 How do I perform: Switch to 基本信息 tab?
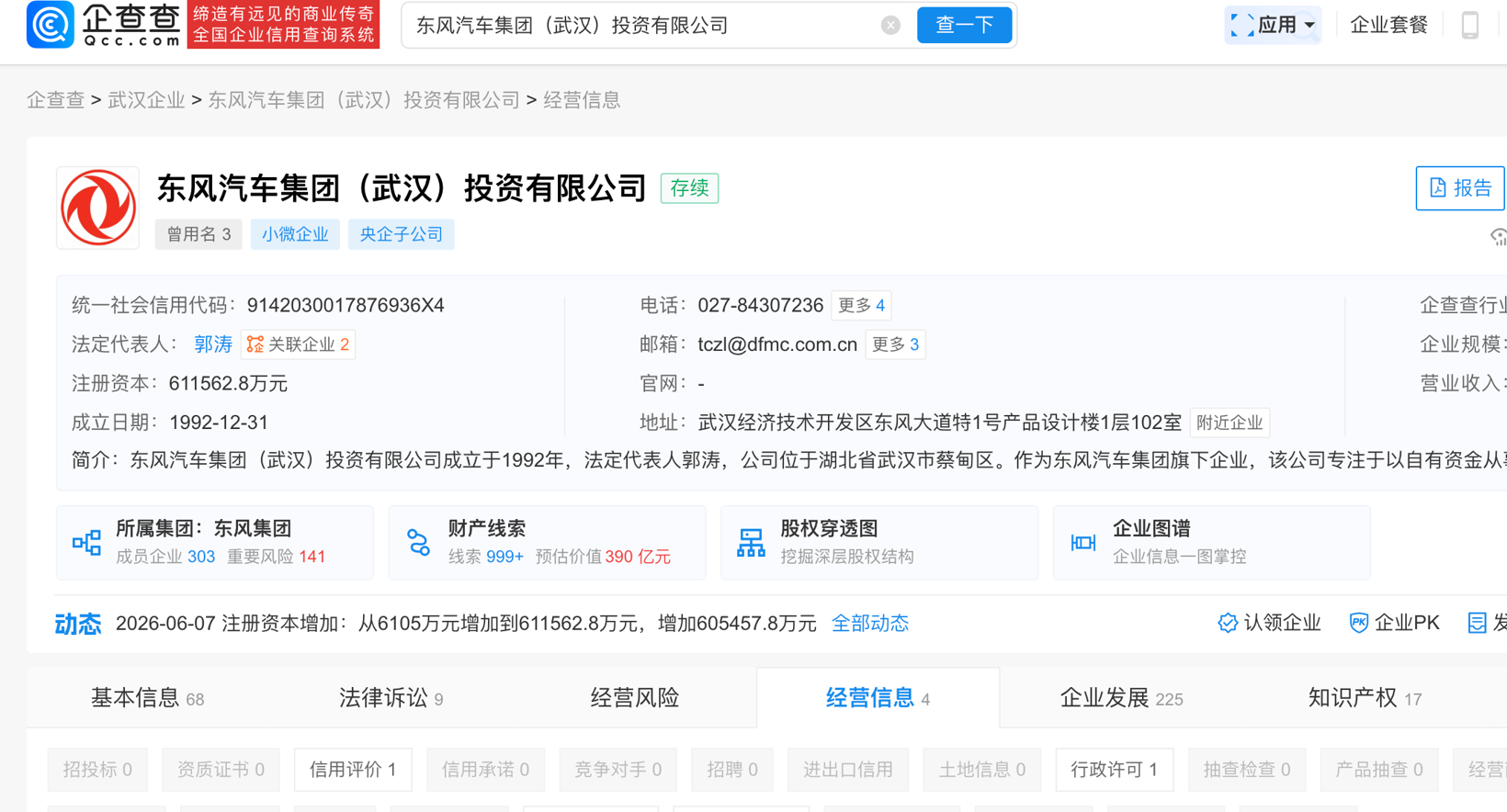(x=147, y=698)
